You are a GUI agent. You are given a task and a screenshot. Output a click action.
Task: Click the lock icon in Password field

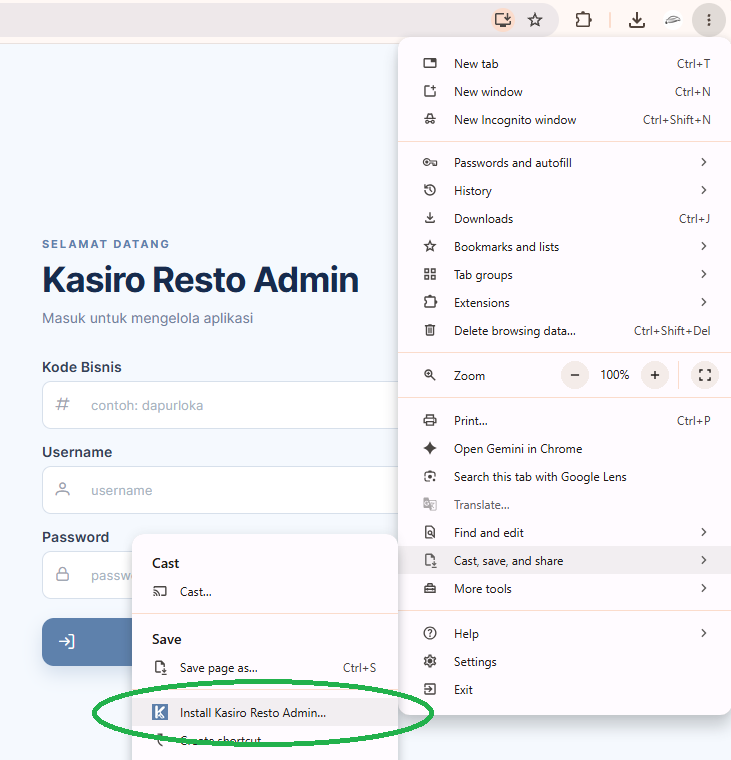(x=63, y=574)
